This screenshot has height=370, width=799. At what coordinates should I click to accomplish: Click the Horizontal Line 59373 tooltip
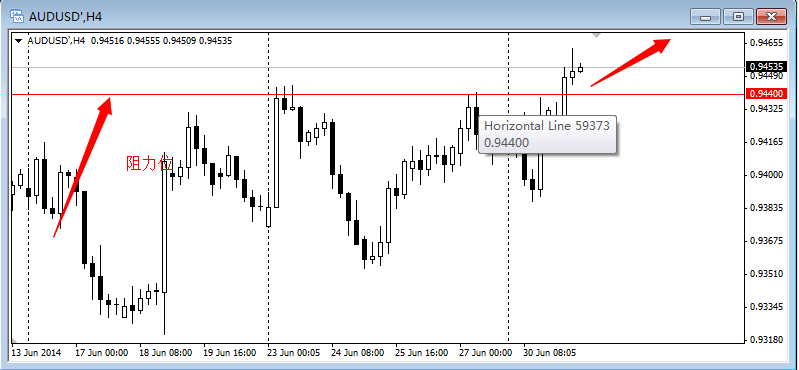pos(547,134)
